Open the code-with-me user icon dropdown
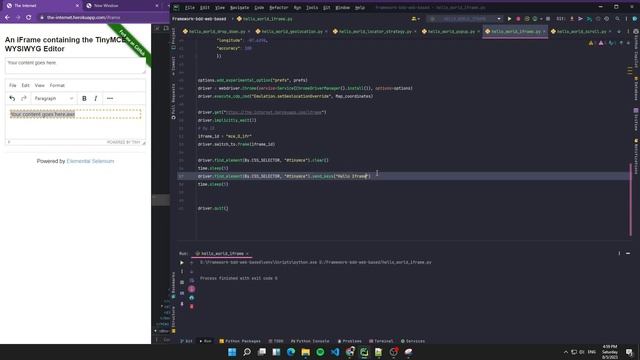640x360 pixels. pyautogui.click(x=416, y=19)
